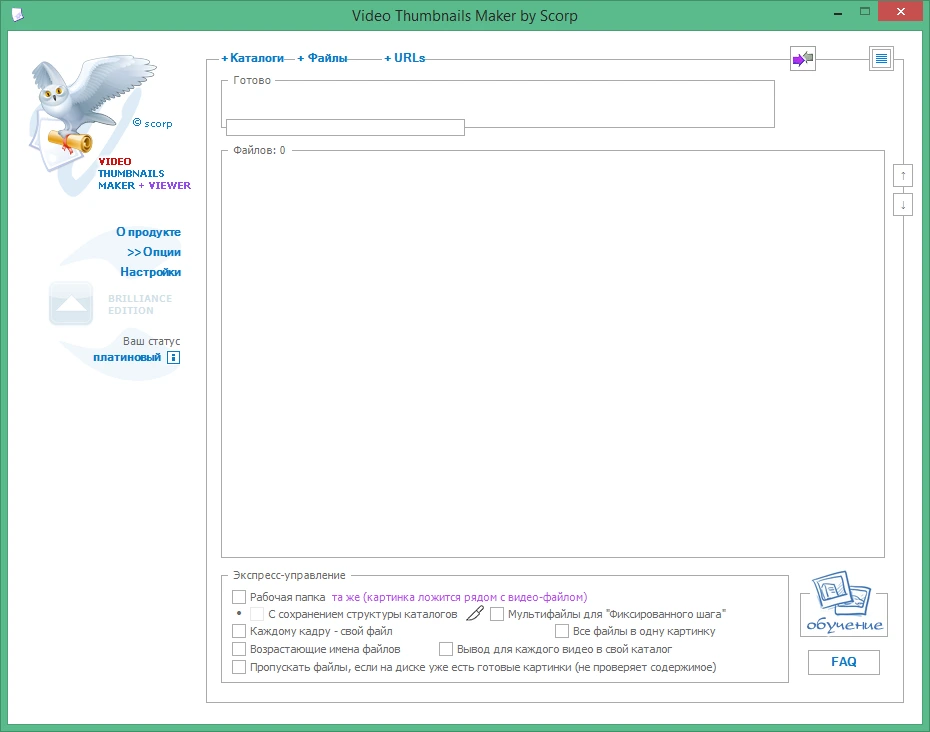The width and height of the screenshot is (930, 732).
Task: Move file down with the down arrow button
Action: [903, 205]
